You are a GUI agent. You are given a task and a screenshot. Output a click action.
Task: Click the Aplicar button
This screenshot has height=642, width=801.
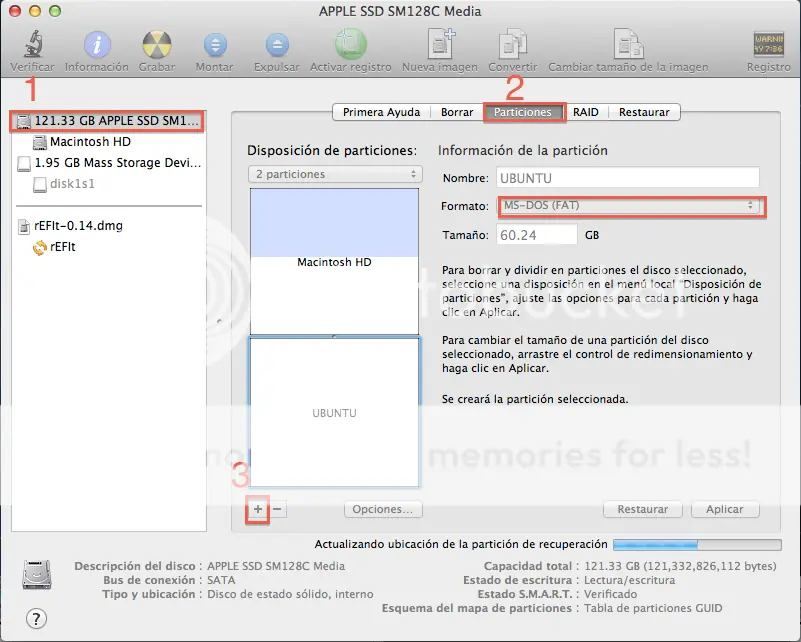click(x=725, y=509)
